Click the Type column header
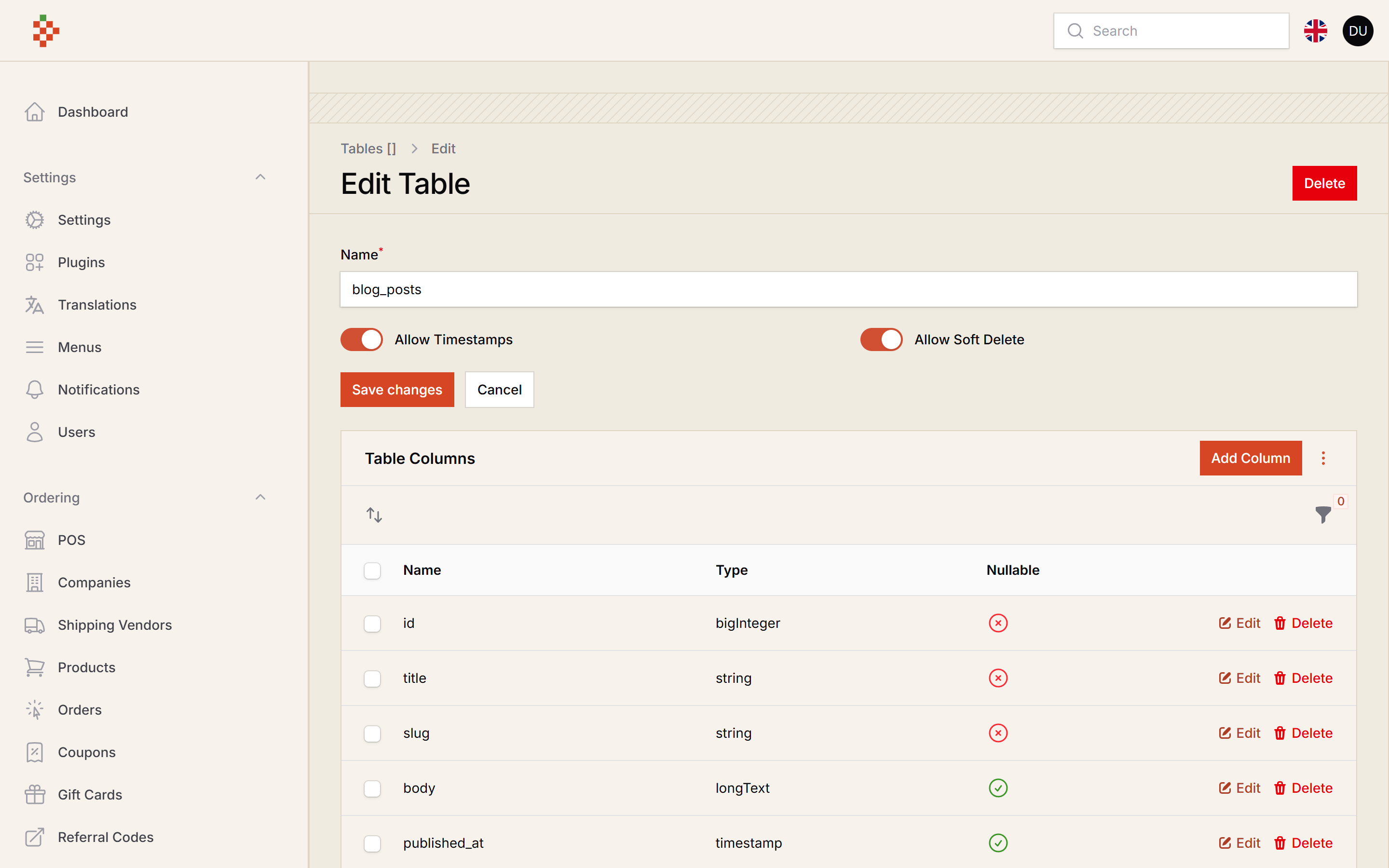 [731, 570]
